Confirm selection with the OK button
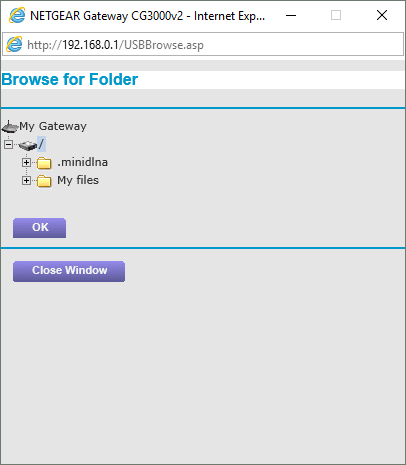 (39, 228)
